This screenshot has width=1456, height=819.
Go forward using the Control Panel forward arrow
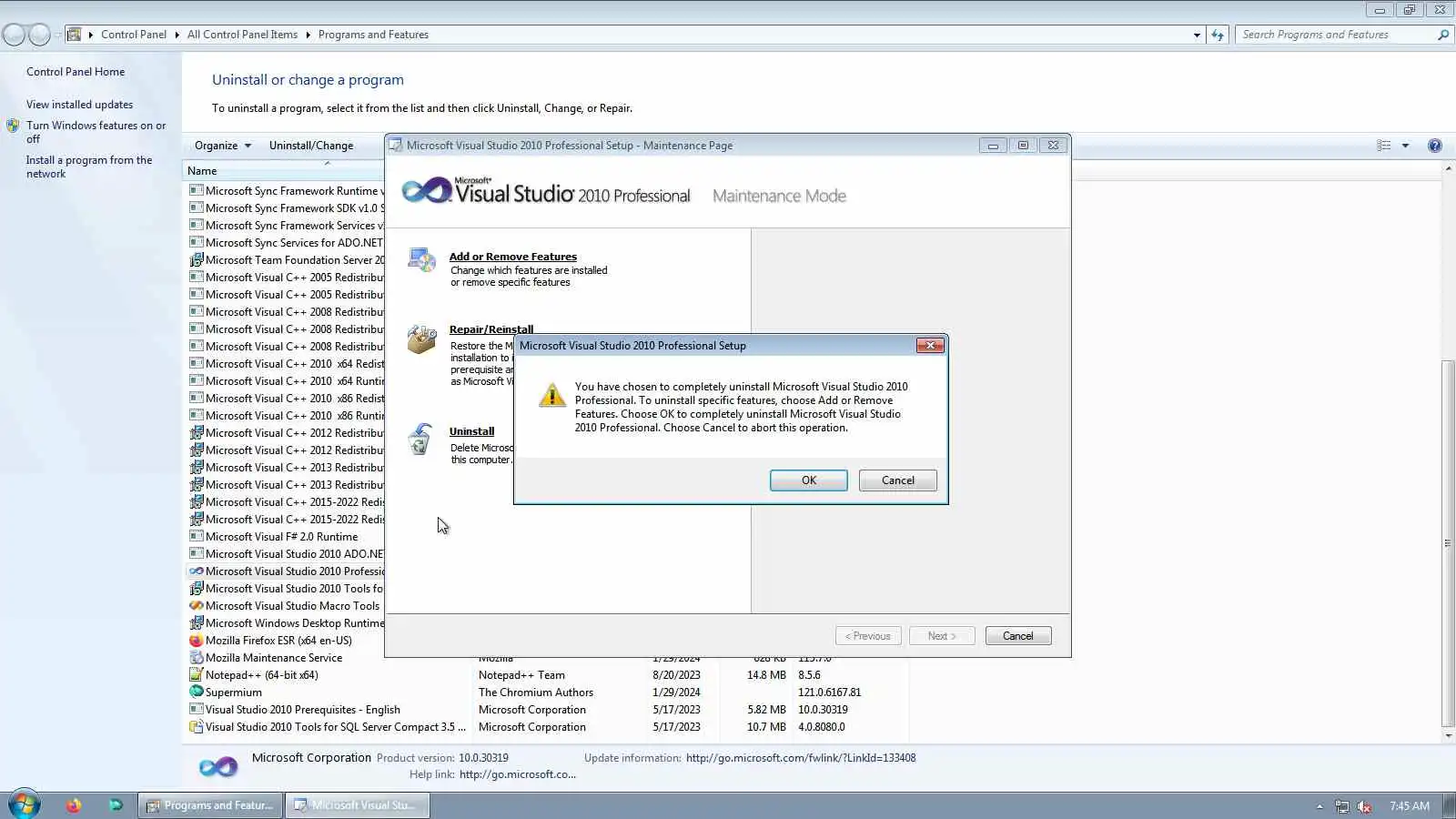[x=39, y=35]
